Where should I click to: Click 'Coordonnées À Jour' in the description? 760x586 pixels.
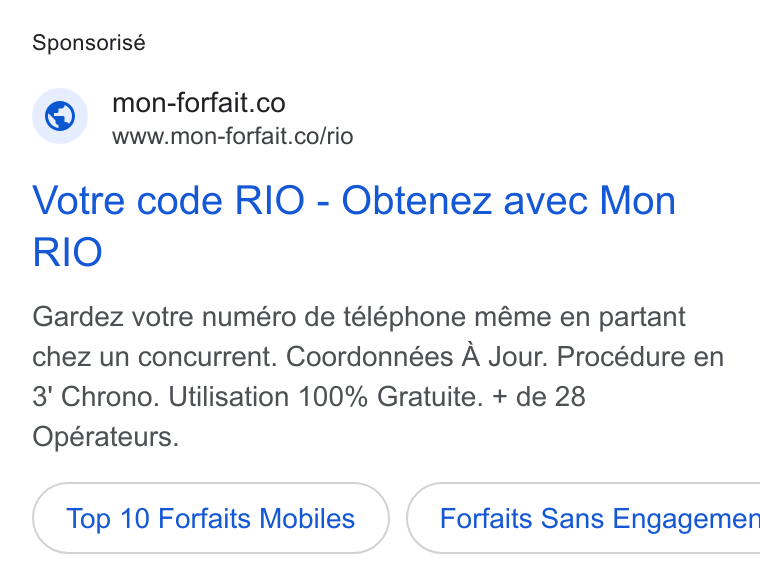click(416, 357)
